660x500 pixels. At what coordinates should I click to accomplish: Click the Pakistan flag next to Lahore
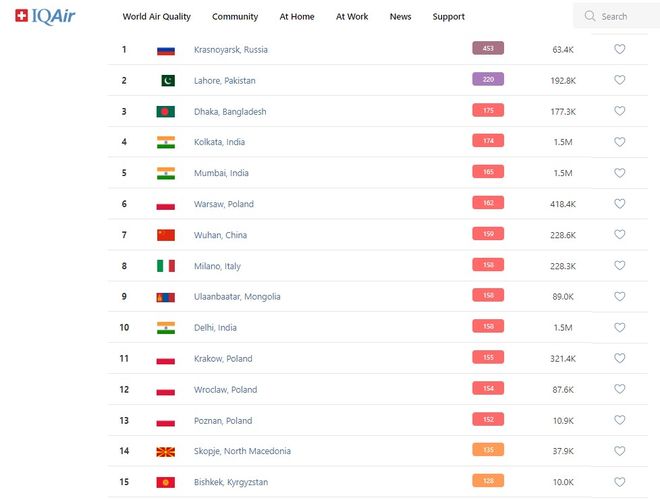click(166, 81)
